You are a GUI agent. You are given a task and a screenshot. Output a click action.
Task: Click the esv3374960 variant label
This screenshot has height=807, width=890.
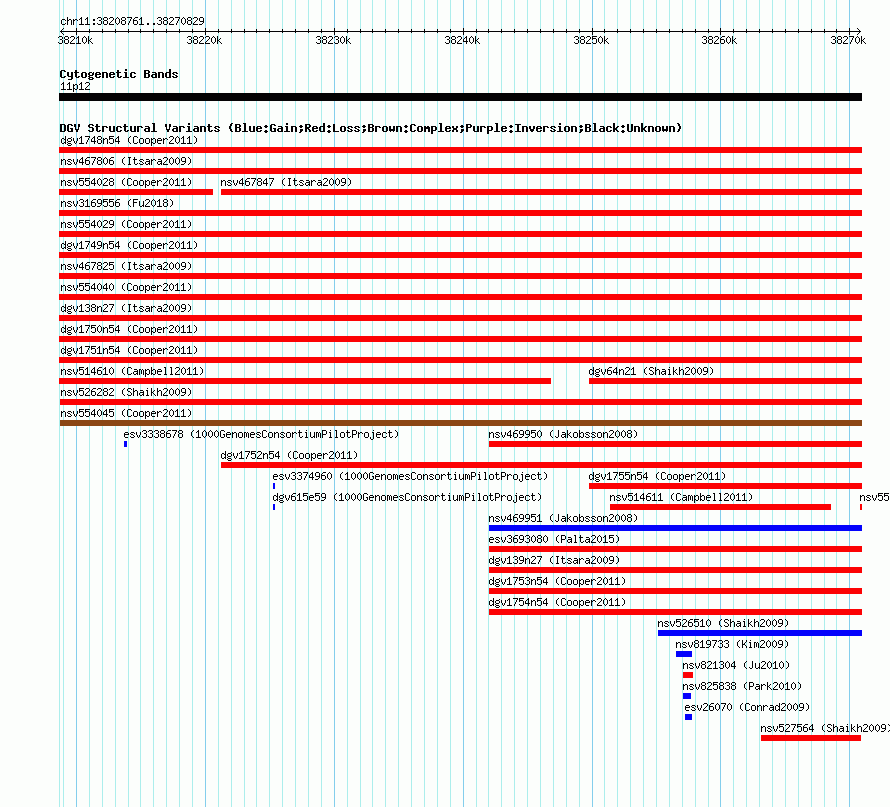pos(410,476)
